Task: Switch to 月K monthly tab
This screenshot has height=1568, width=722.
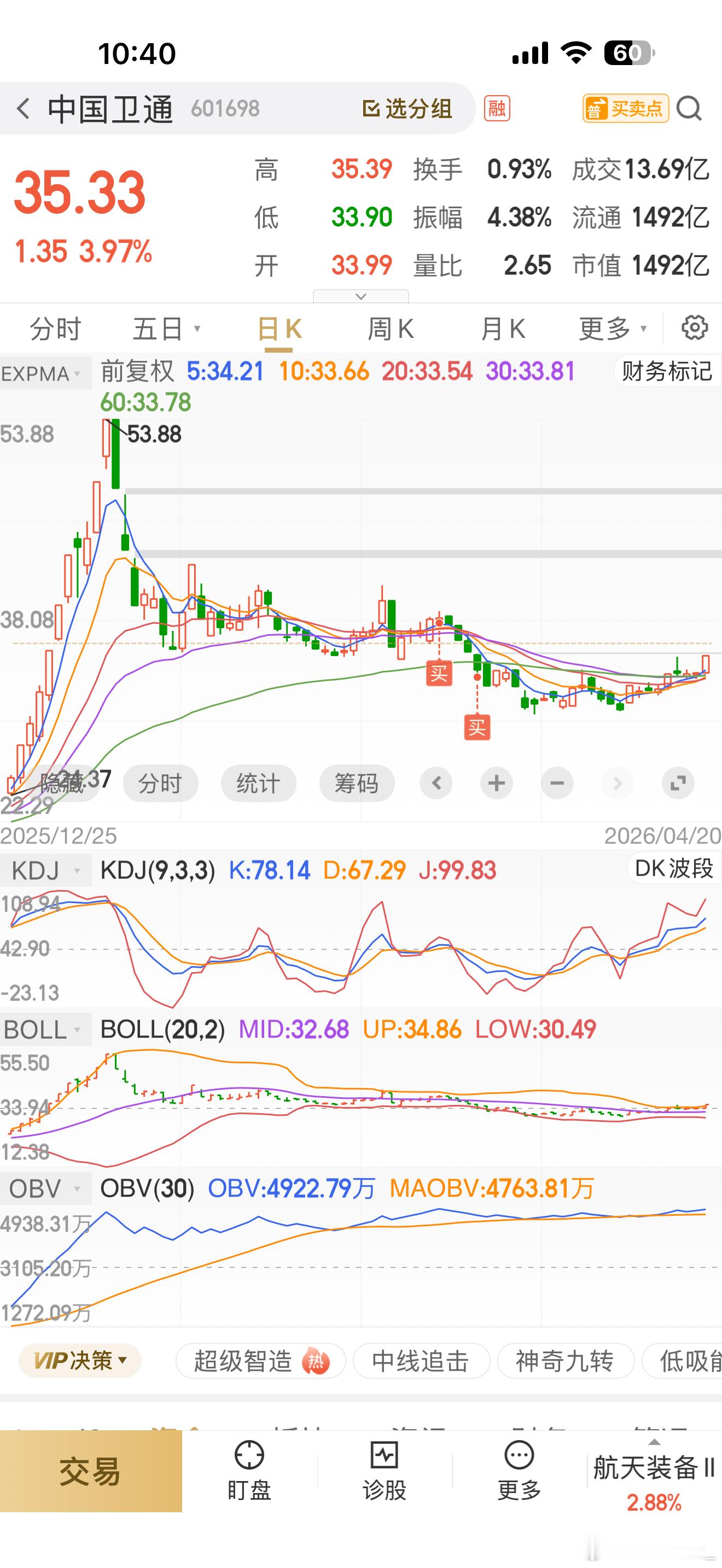Action: (503, 329)
